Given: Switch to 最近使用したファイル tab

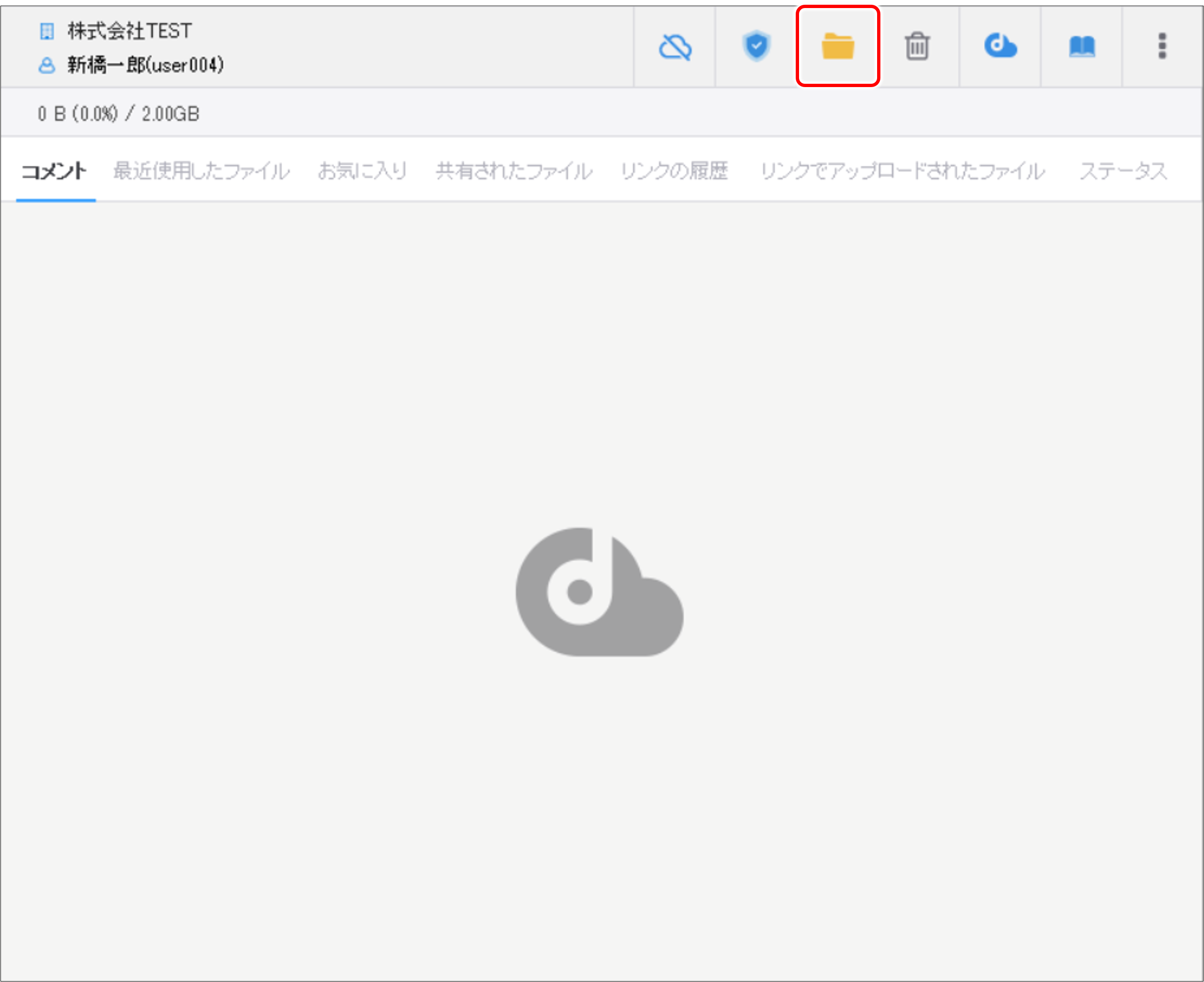Looking at the screenshot, I should (x=202, y=171).
